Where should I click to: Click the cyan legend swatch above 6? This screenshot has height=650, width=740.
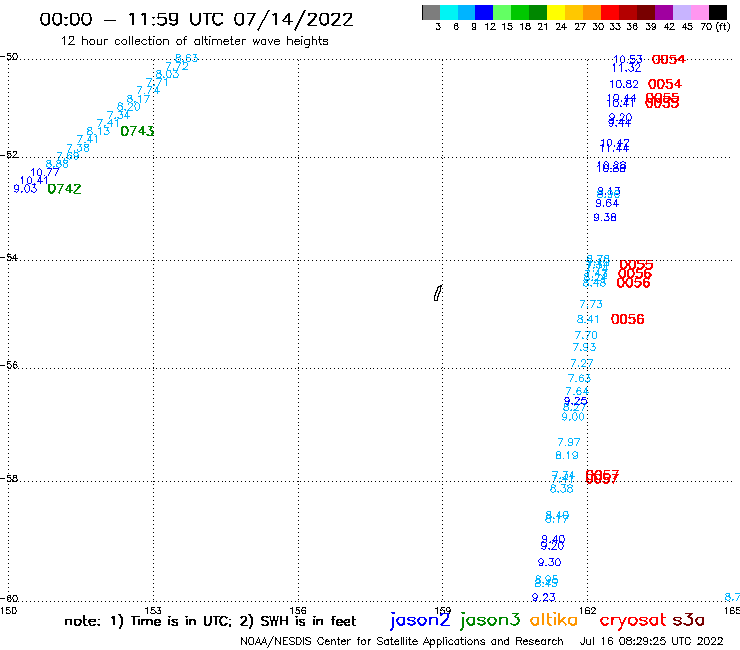coord(449,12)
